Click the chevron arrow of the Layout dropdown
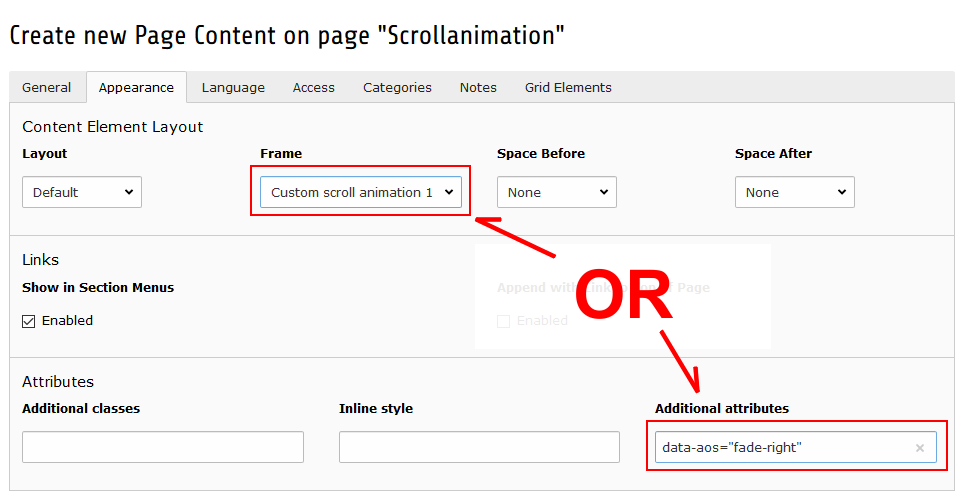Image resolution: width=963 pixels, height=496 pixels. [129, 192]
